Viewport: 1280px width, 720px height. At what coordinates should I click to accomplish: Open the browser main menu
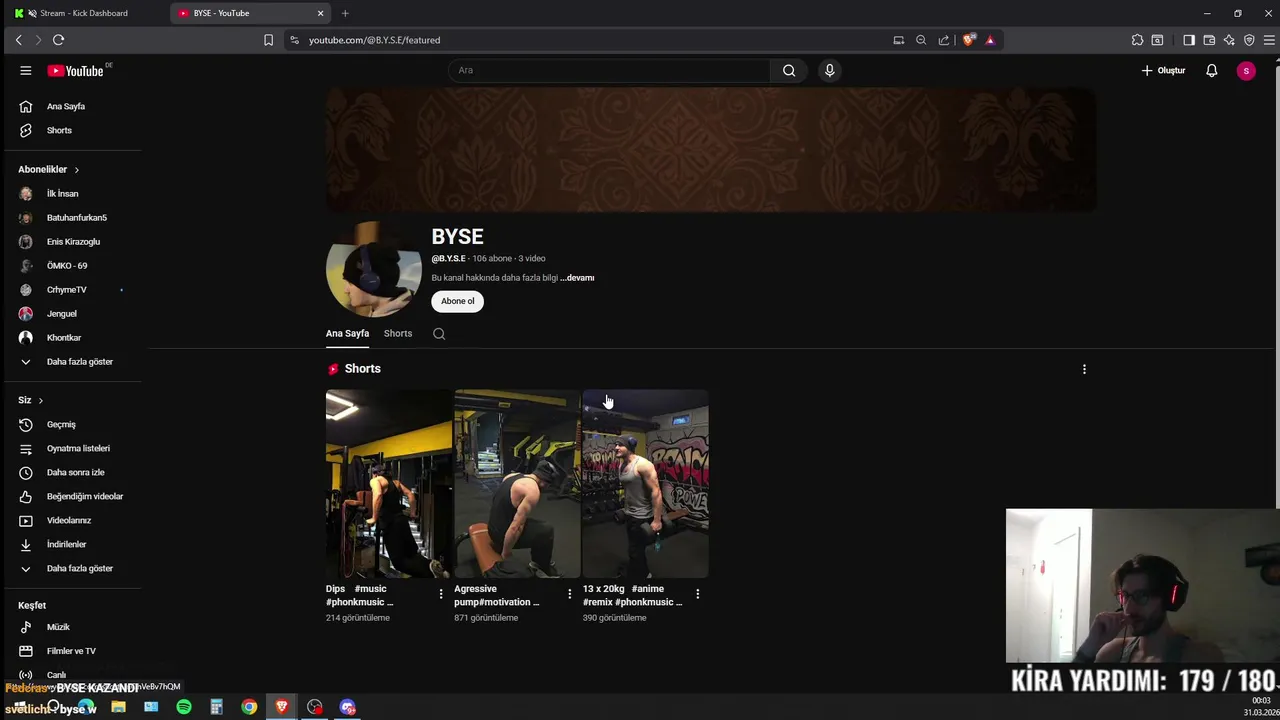(x=1270, y=40)
